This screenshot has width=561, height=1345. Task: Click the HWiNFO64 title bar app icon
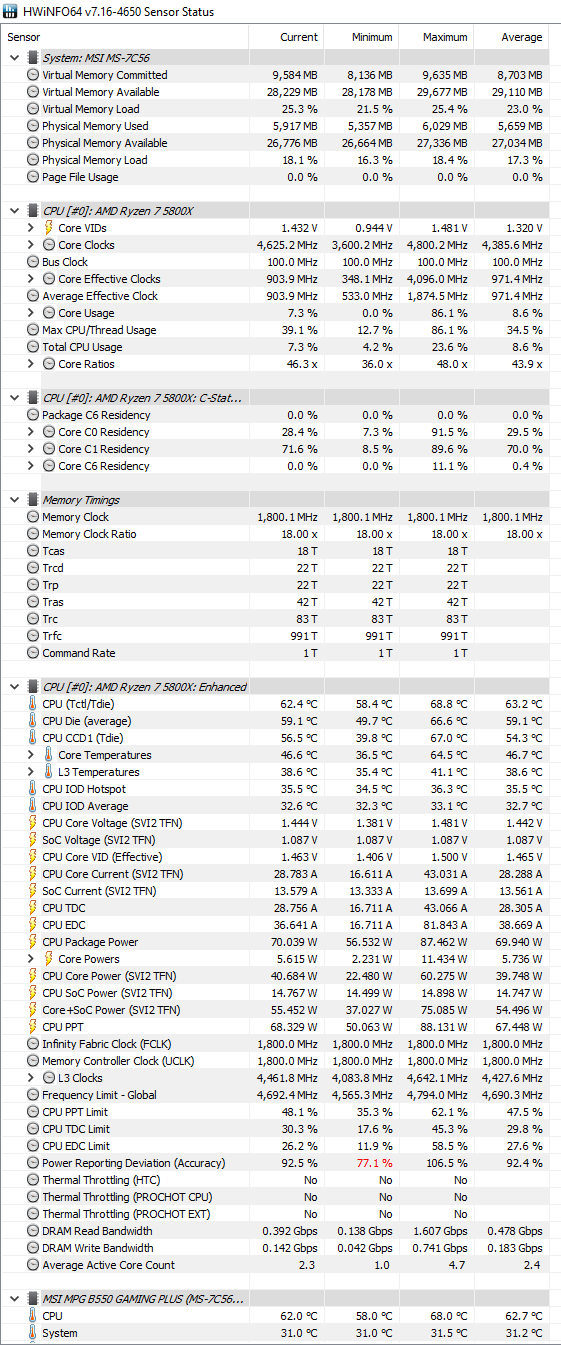point(11,11)
